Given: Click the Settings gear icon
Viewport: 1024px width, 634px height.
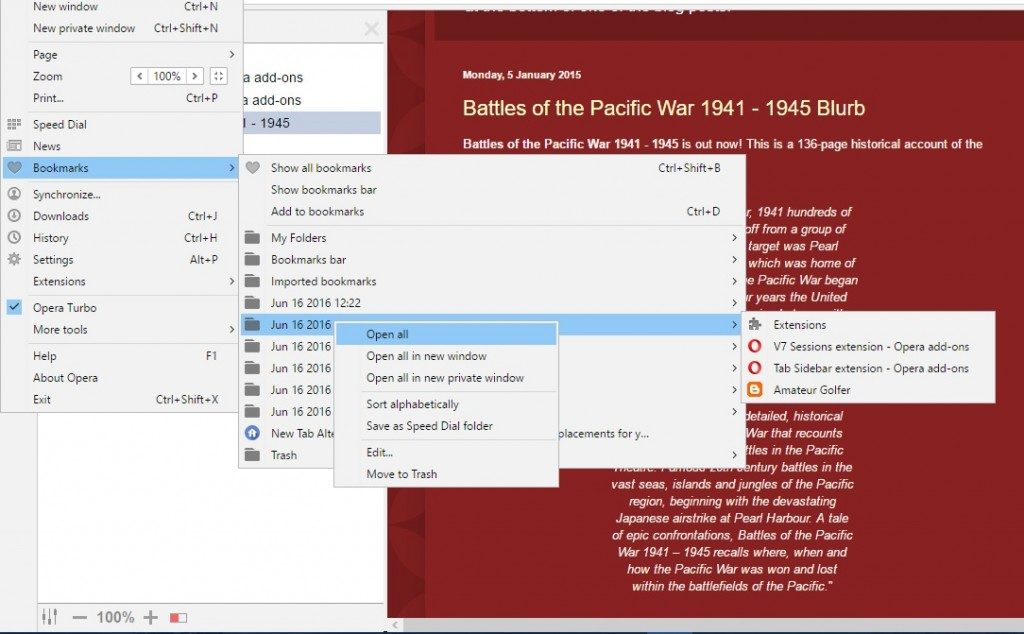Looking at the screenshot, I should (x=14, y=259).
